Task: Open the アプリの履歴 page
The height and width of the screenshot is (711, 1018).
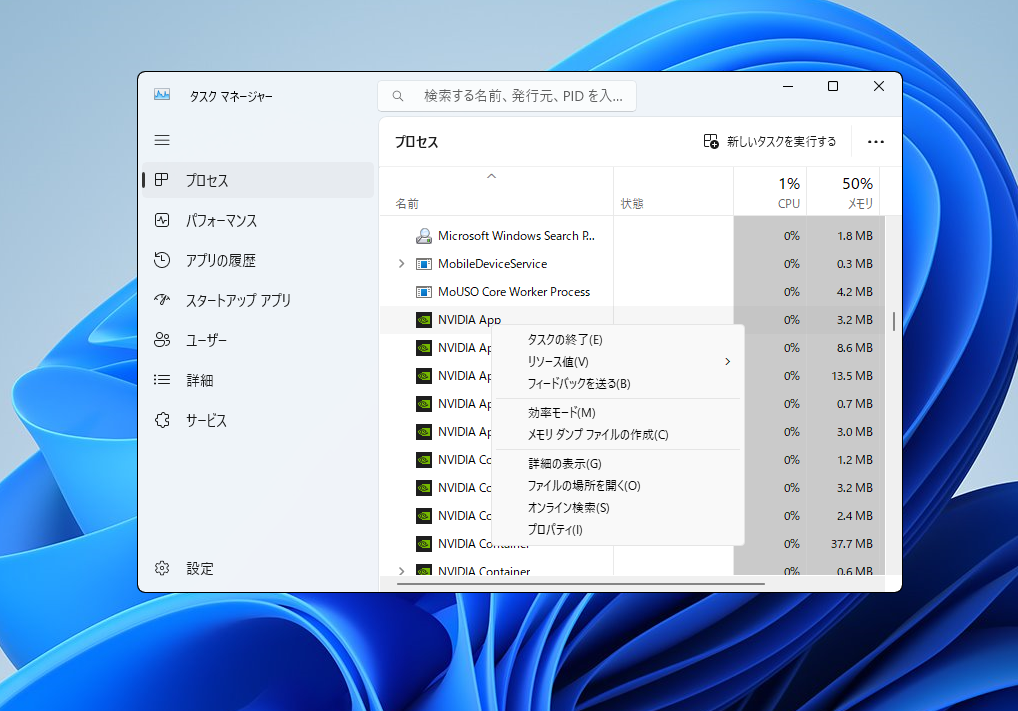Action: pos(258,260)
